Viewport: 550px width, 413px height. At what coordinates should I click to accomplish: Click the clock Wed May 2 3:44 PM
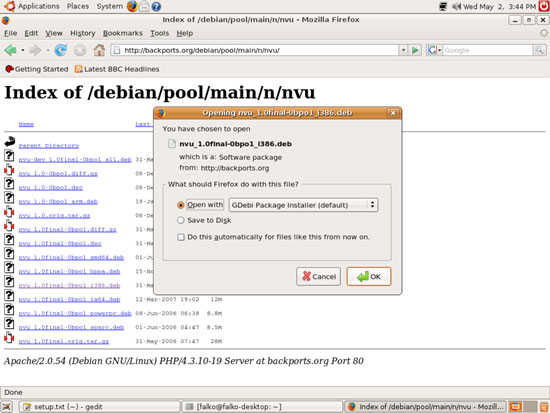pos(499,6)
